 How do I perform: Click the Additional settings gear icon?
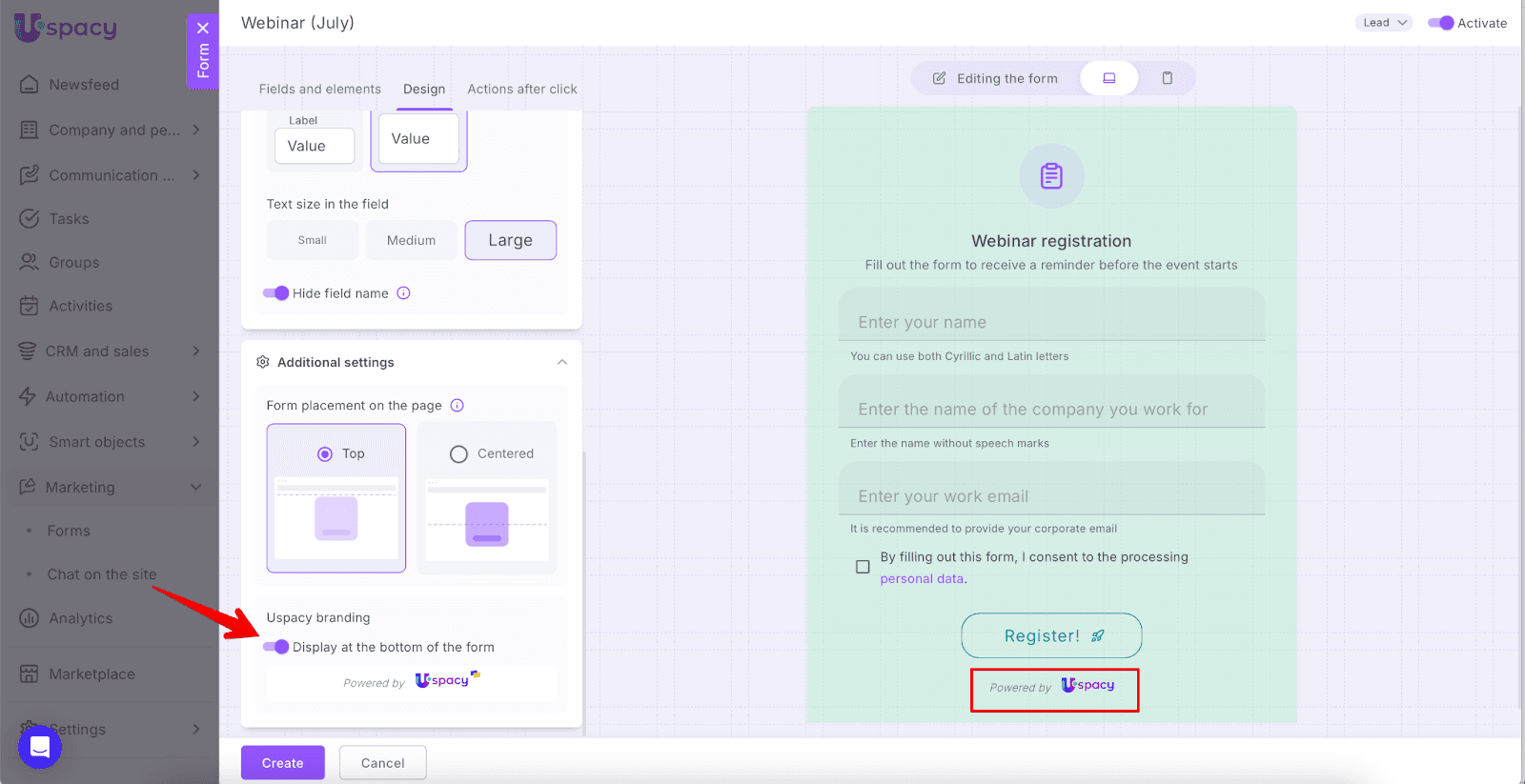pyautogui.click(x=263, y=362)
